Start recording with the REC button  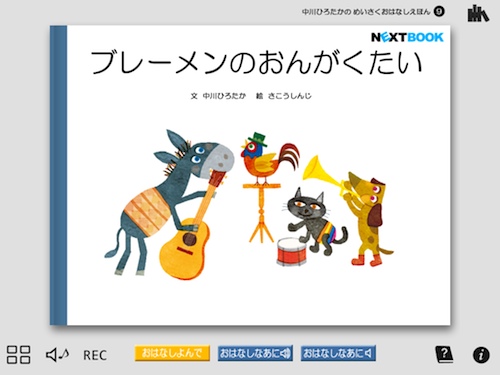[x=95, y=355]
